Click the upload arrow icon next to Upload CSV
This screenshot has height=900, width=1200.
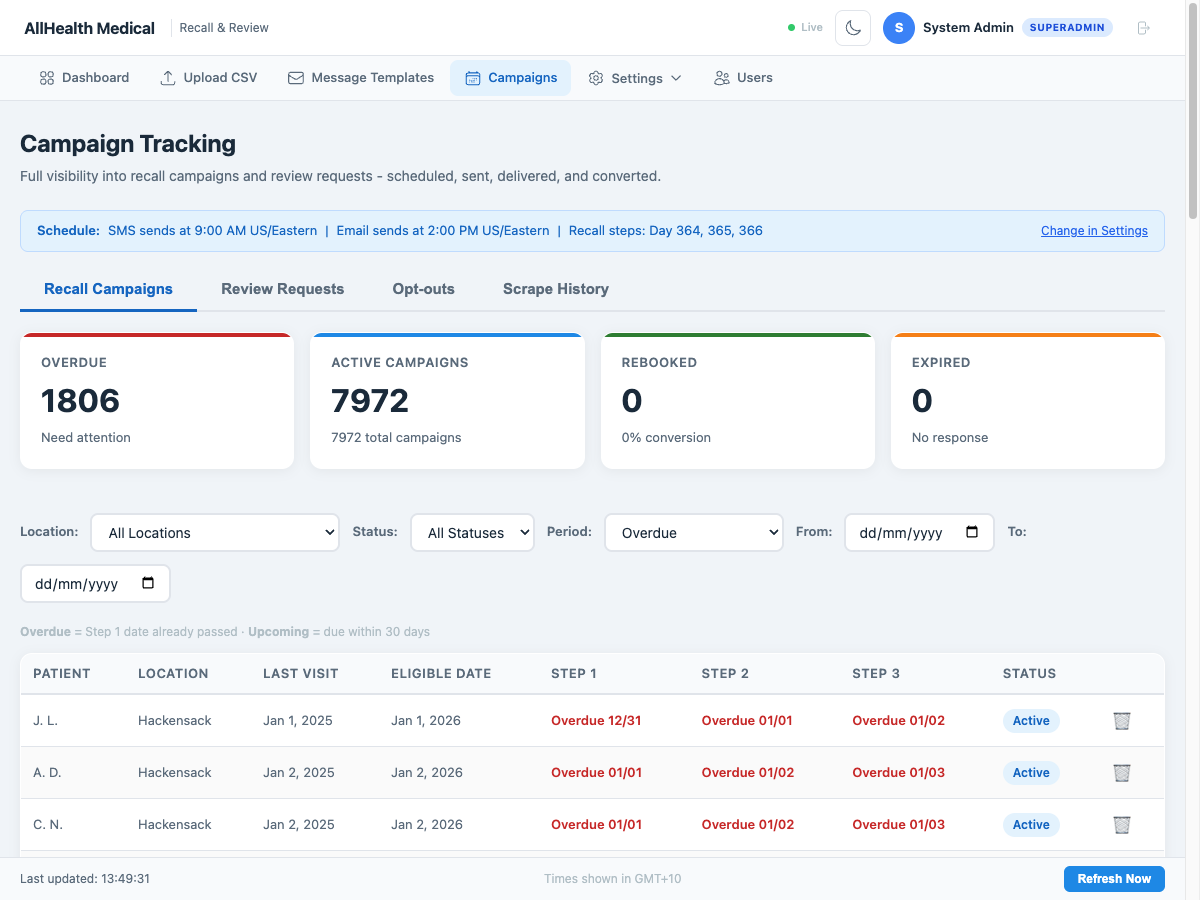click(x=167, y=77)
